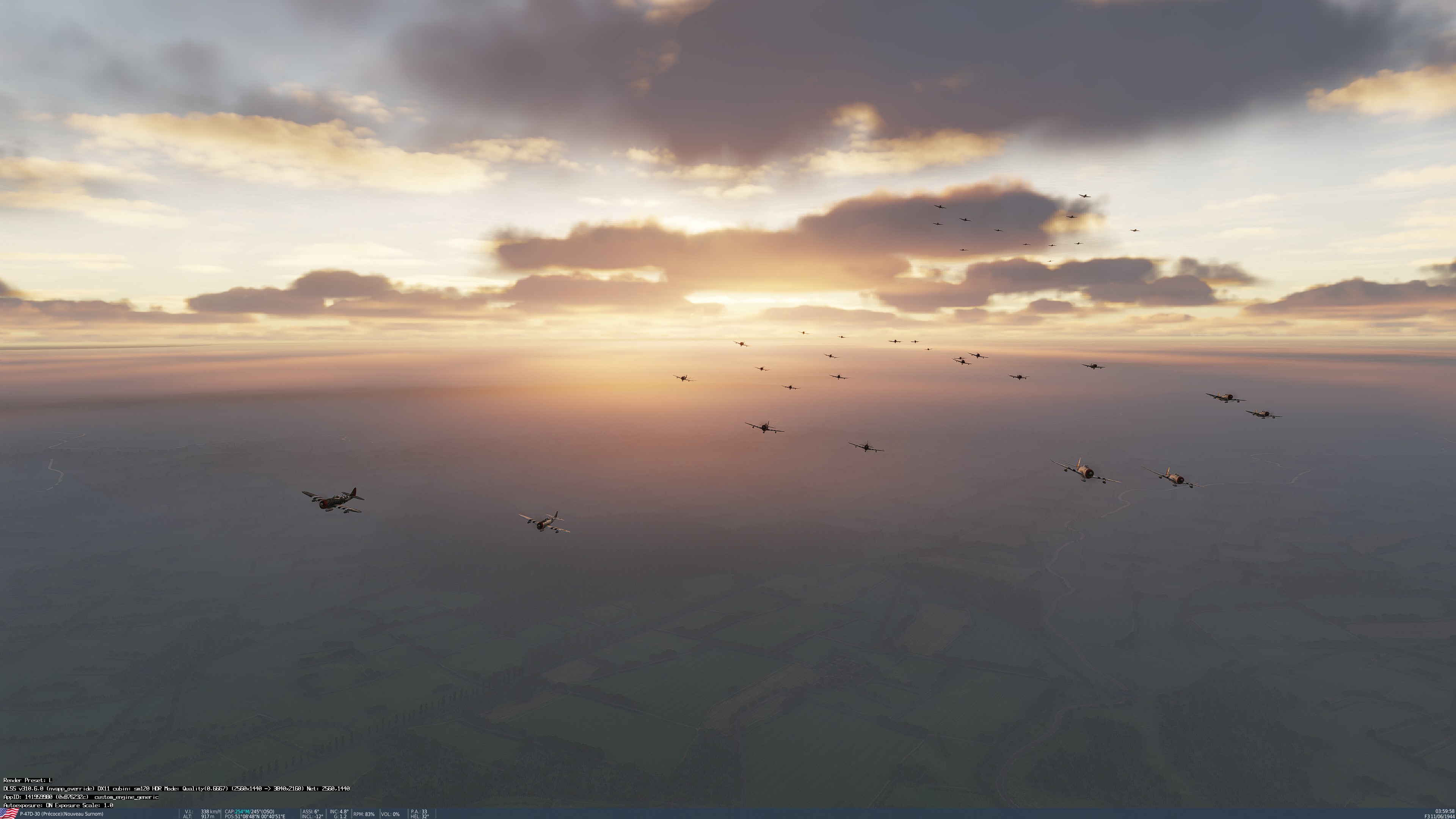Click the P.A. 33 manifold pressure readout
Viewport: 1456px width, 819px height.
point(419,812)
